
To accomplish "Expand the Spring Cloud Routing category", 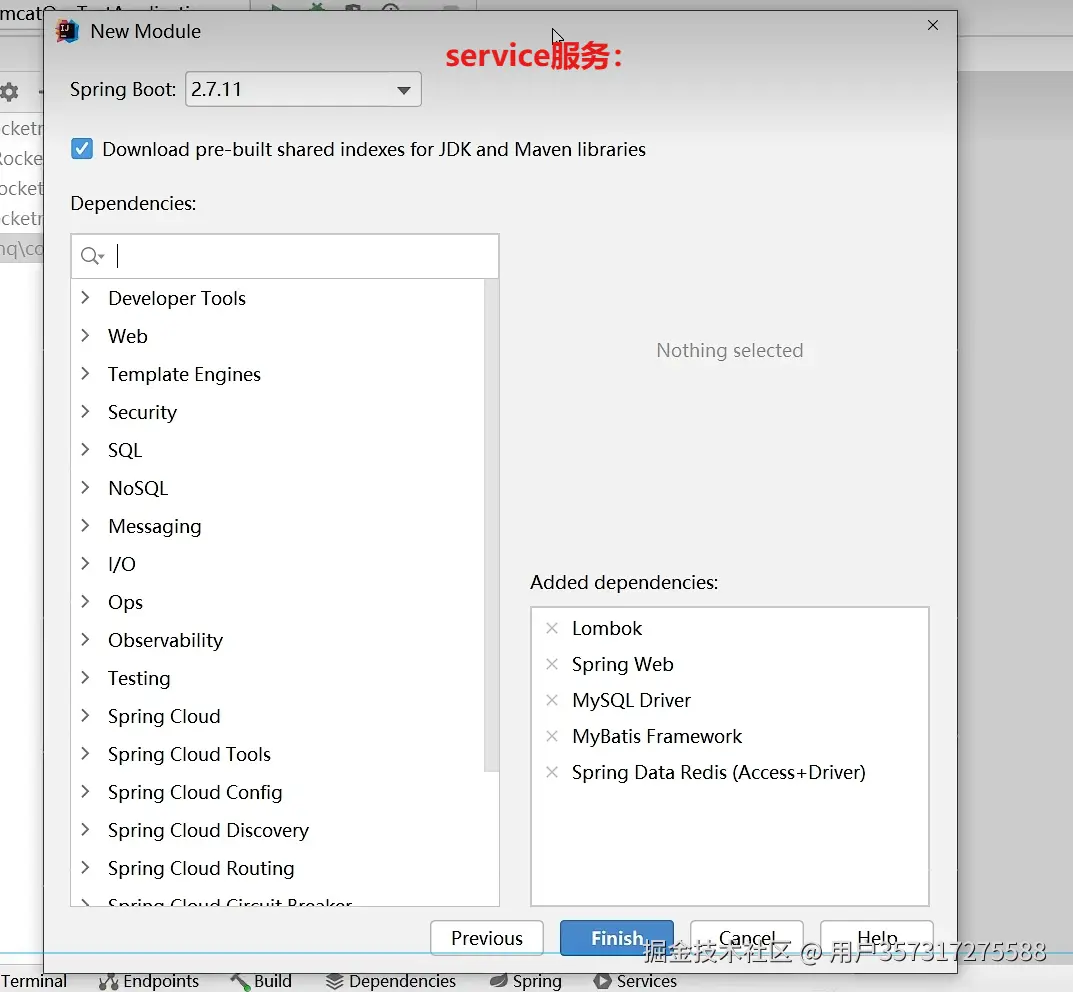I will coord(86,867).
